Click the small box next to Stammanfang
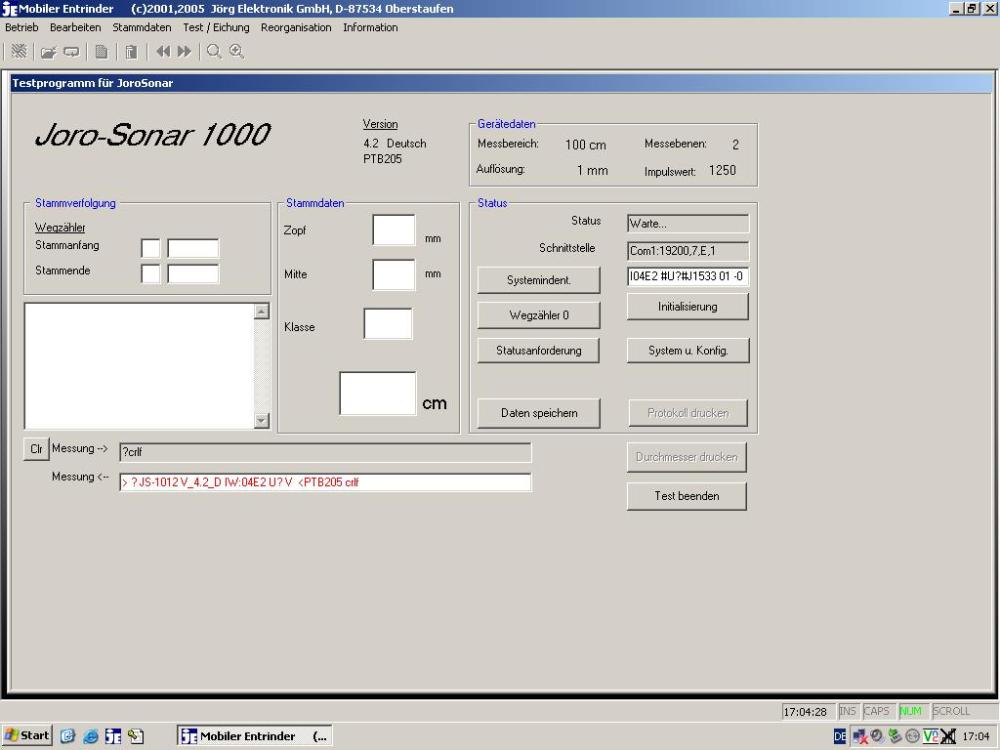The image size is (1000, 750). click(151, 248)
